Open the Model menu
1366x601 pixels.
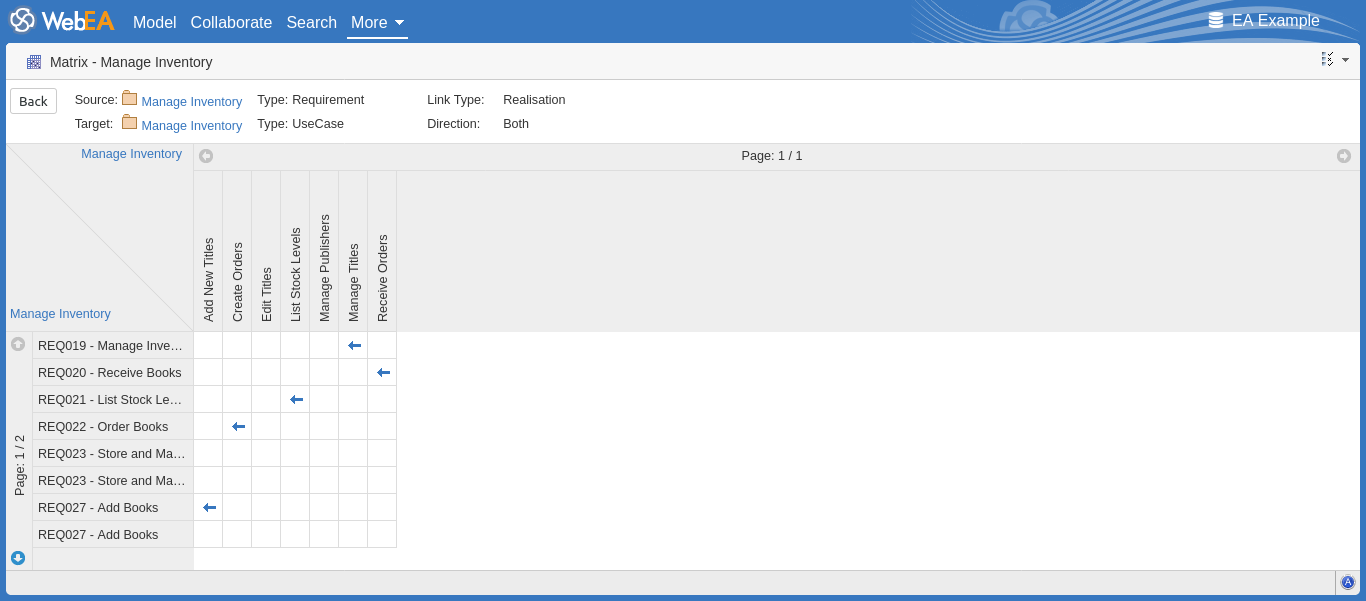154,22
